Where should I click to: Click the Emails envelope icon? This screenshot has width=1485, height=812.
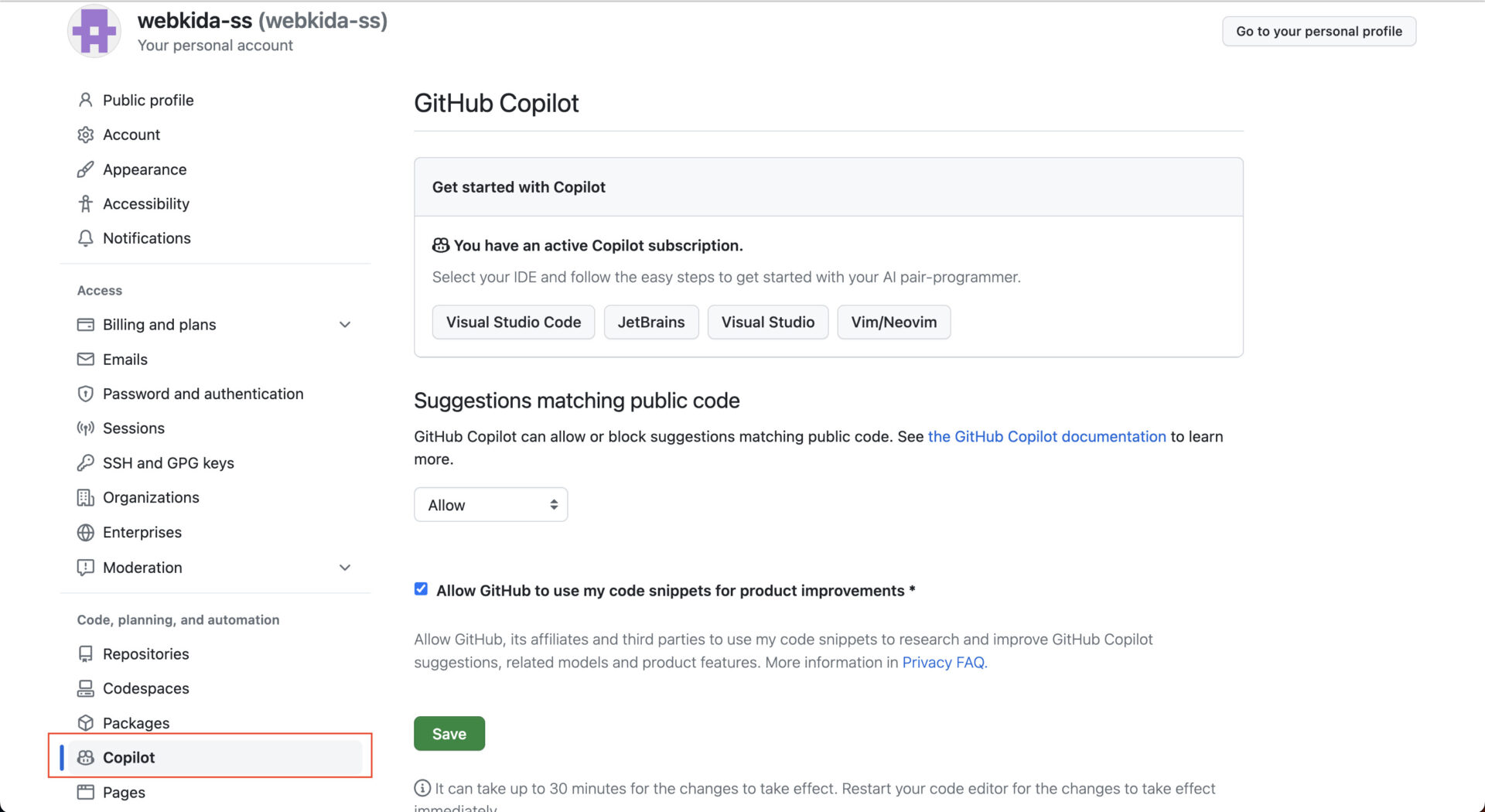pos(85,359)
